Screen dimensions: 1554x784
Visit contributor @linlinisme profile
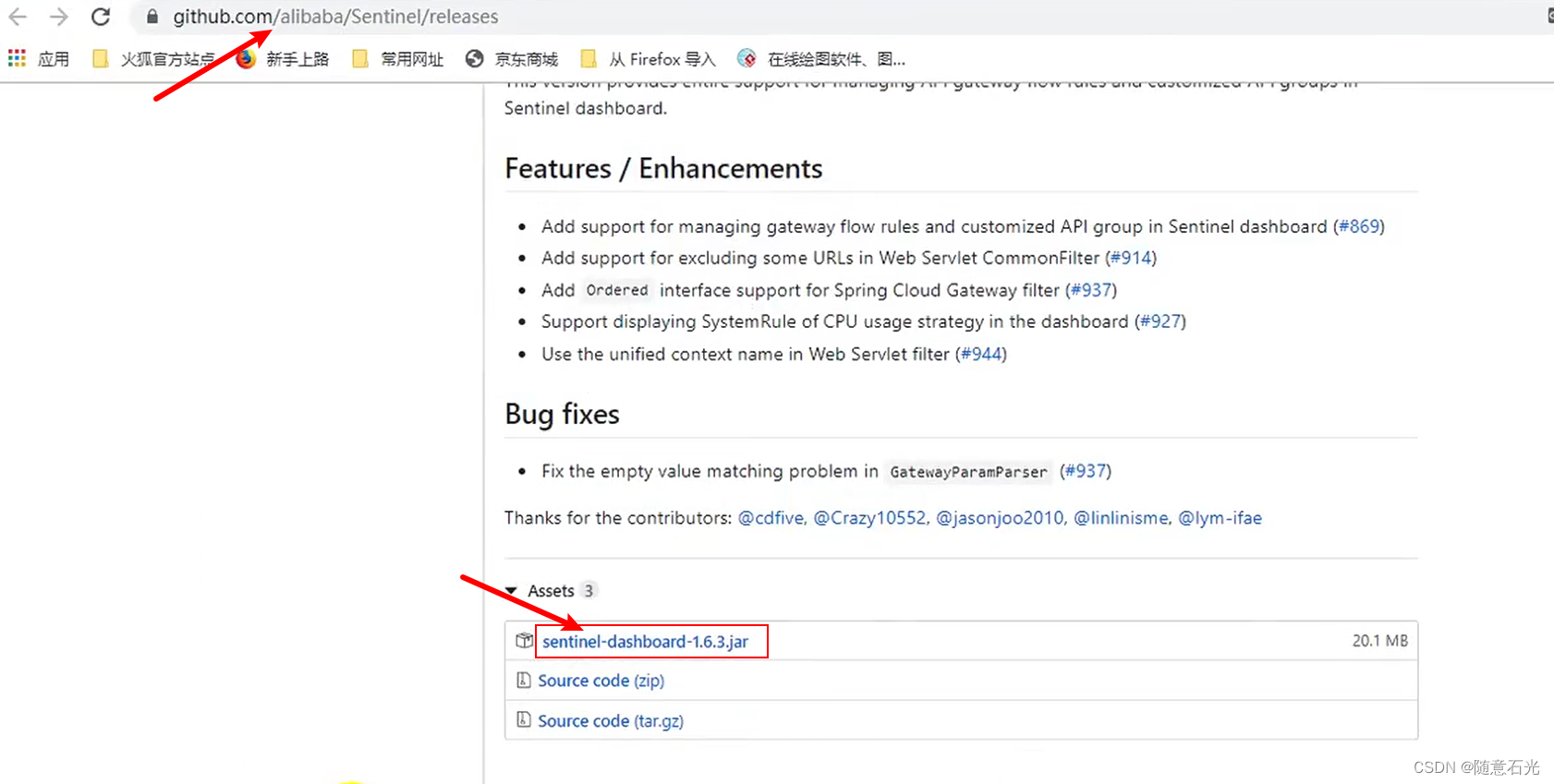pos(1121,518)
